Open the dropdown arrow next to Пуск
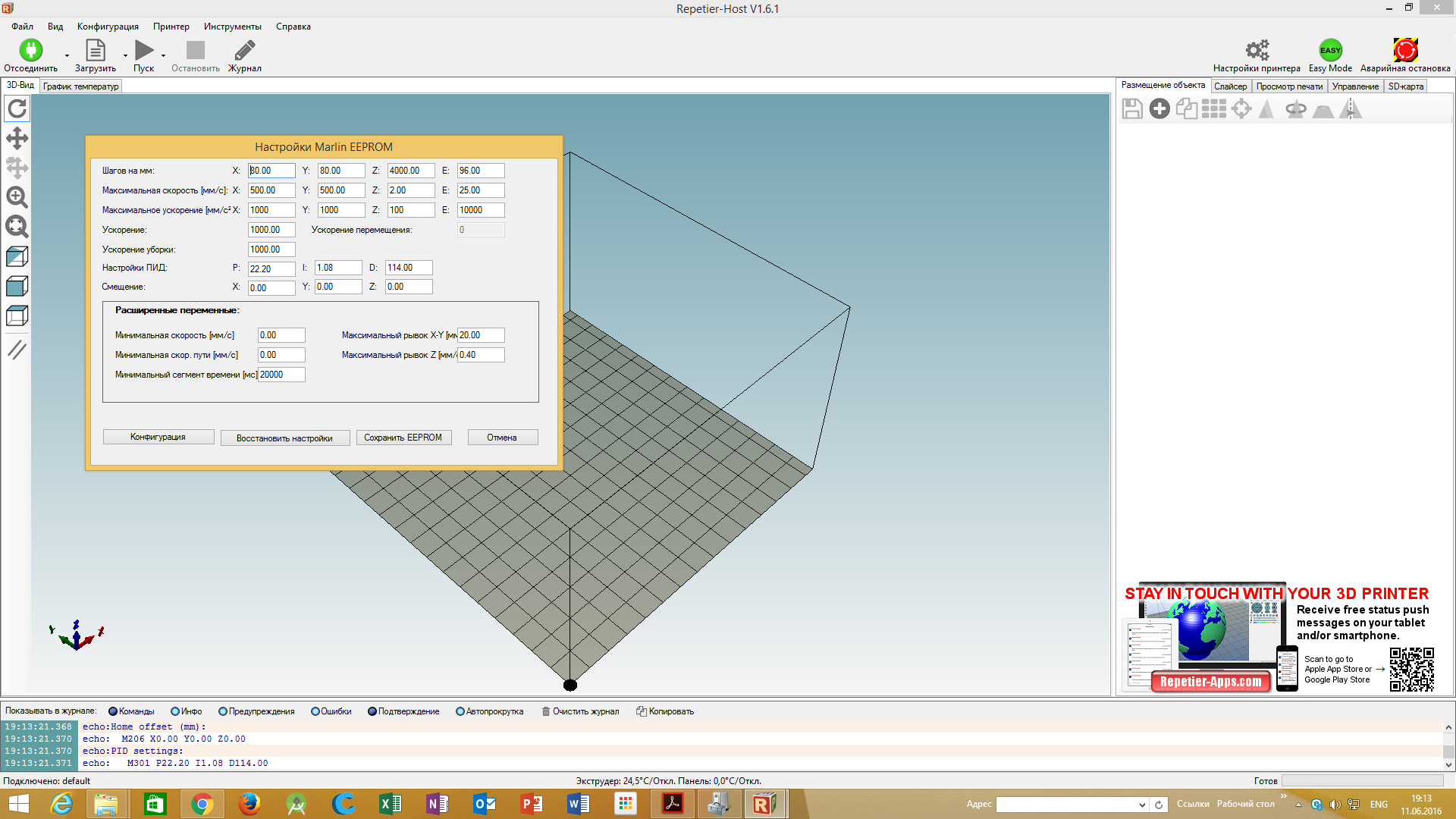The height and width of the screenshot is (819, 1456). point(163,55)
